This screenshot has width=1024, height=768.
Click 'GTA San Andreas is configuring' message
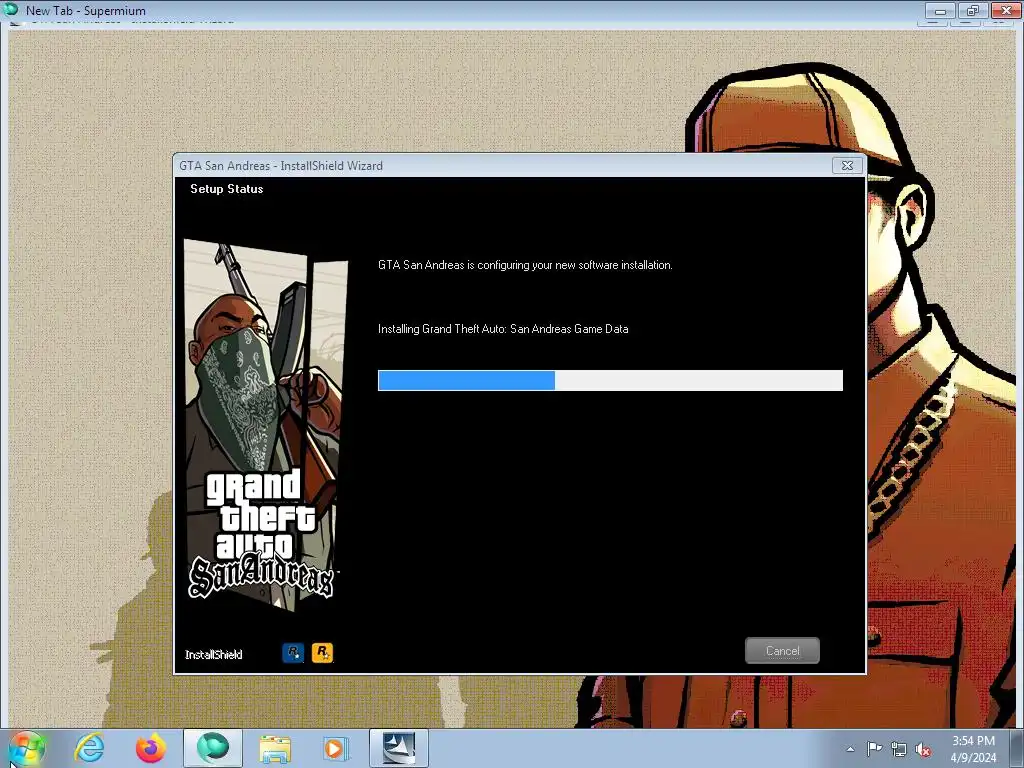525,264
